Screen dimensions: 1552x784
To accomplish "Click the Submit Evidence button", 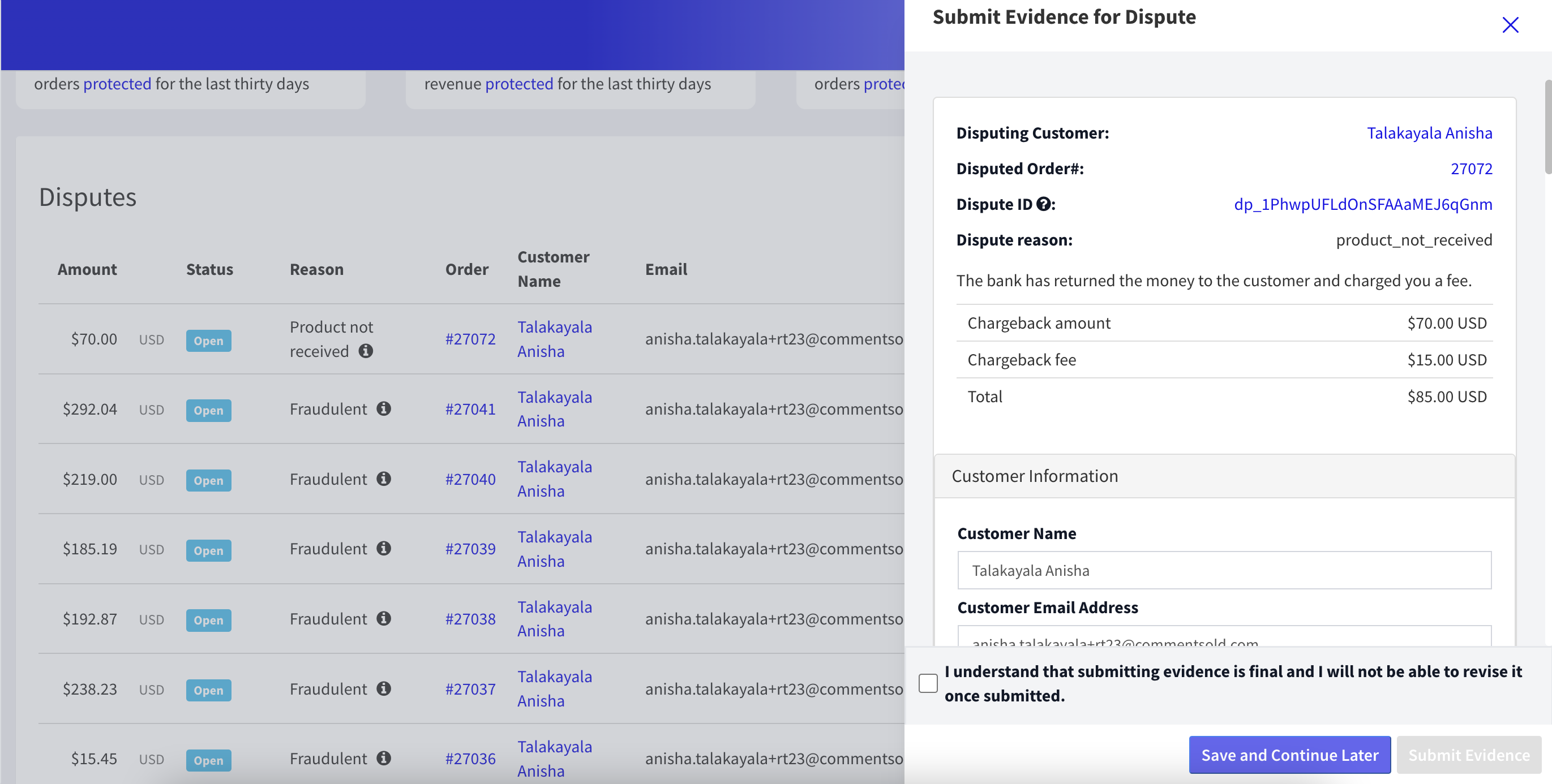I will [1468, 755].
